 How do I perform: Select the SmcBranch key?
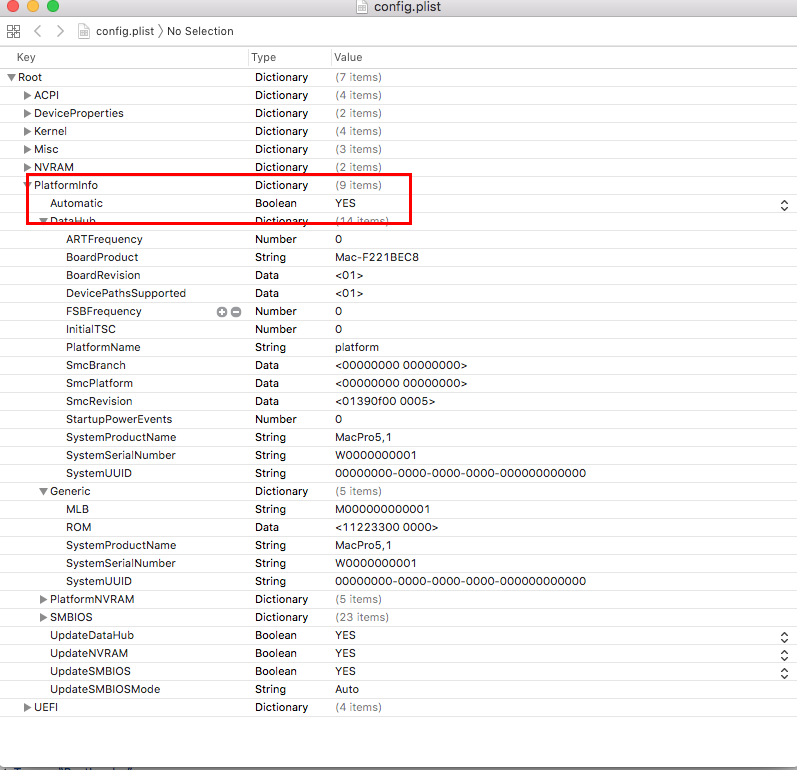click(96, 365)
